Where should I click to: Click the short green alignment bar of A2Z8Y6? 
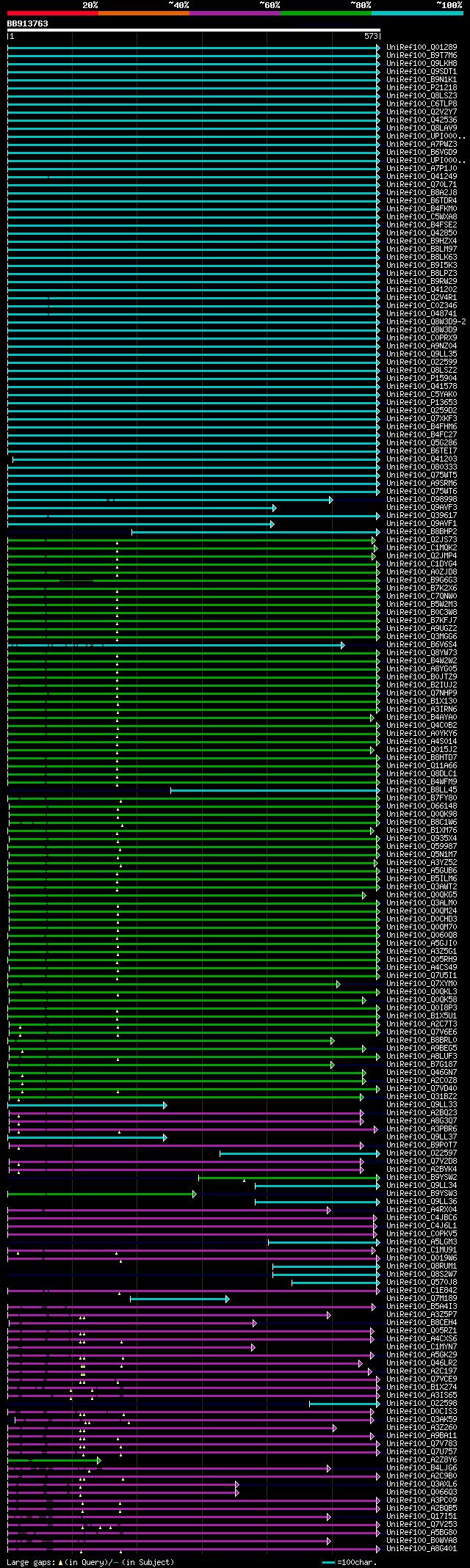pos(54,1460)
